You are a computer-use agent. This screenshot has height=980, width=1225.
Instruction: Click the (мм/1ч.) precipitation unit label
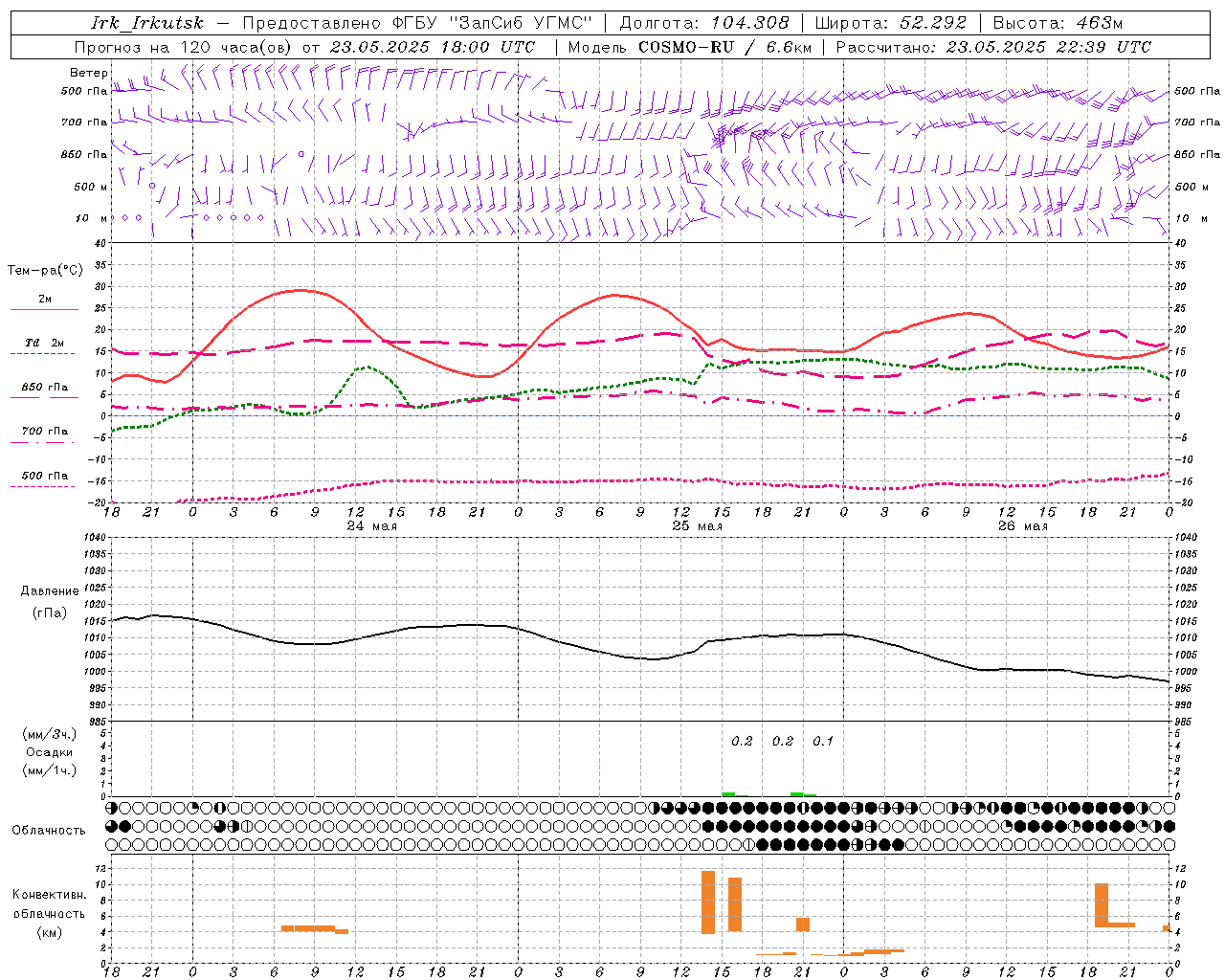[49, 770]
